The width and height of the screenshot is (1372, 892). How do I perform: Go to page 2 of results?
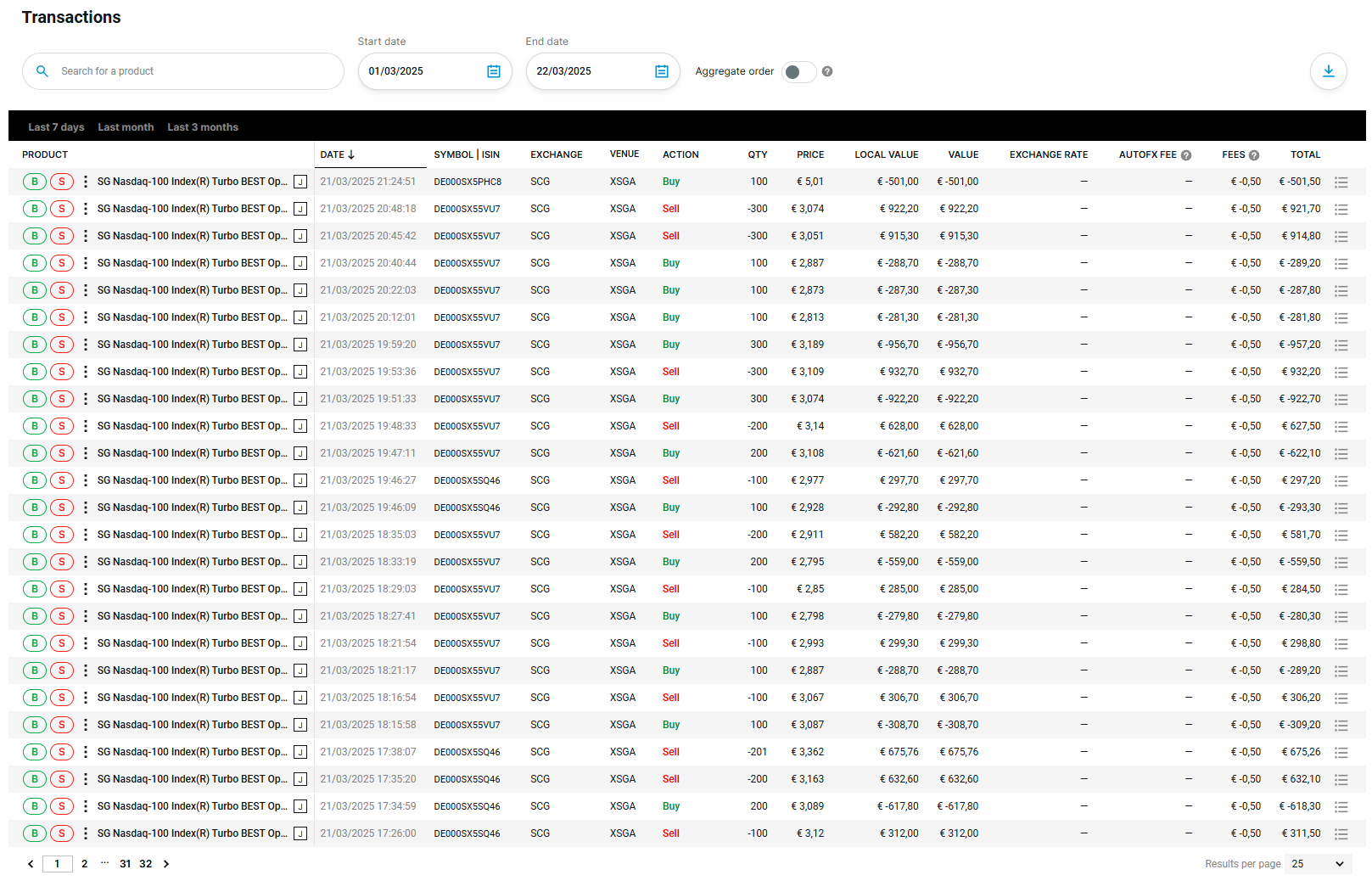[84, 864]
